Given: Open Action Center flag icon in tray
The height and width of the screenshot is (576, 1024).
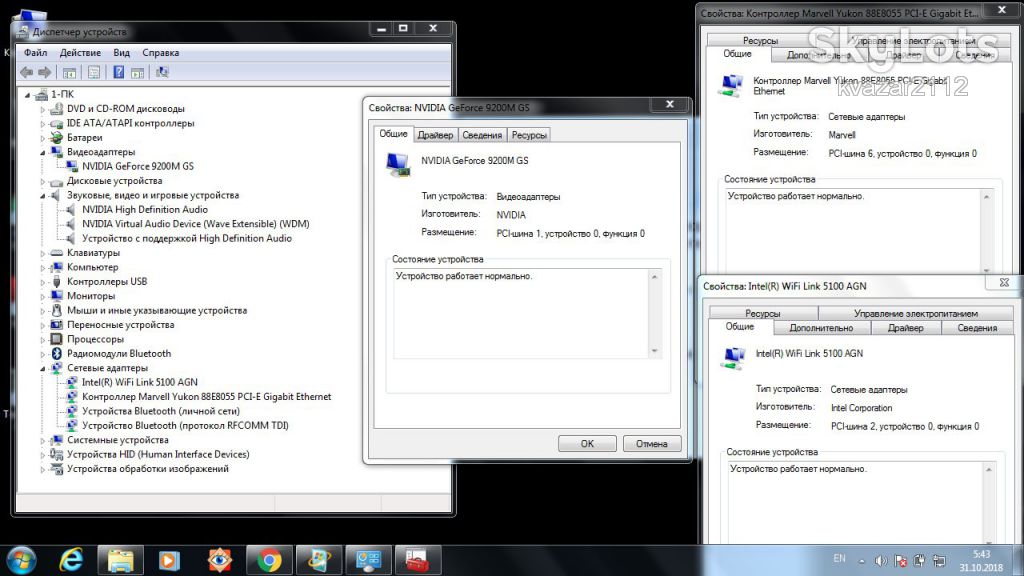Looking at the screenshot, I should (900, 560).
